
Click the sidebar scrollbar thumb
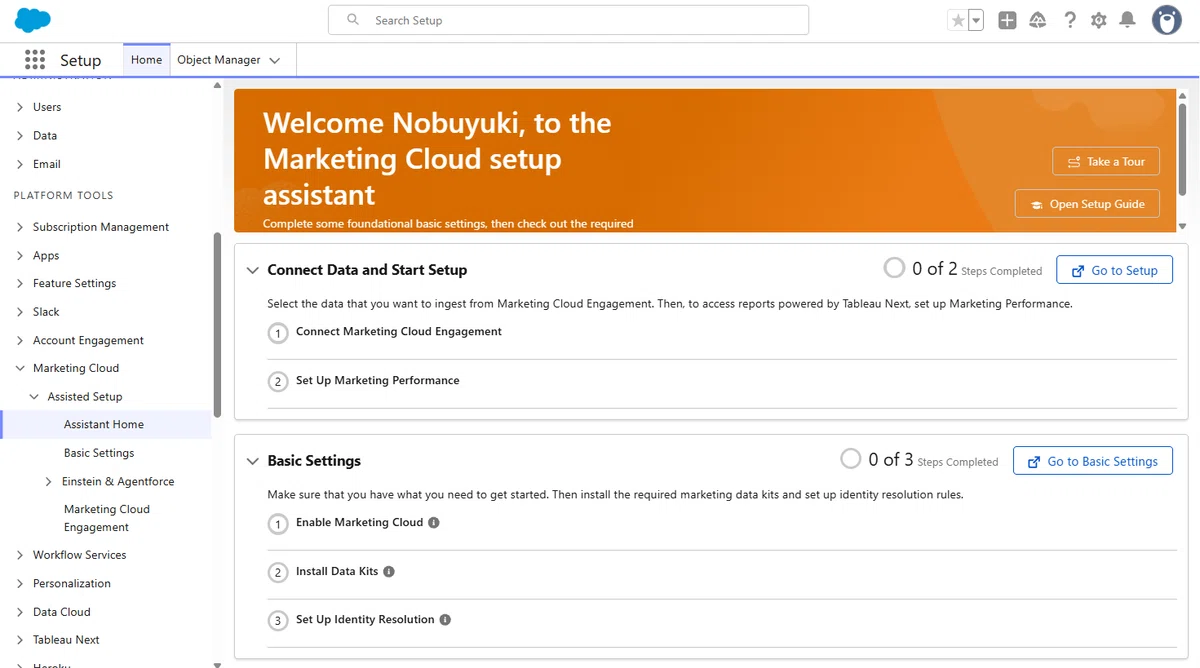[217, 325]
